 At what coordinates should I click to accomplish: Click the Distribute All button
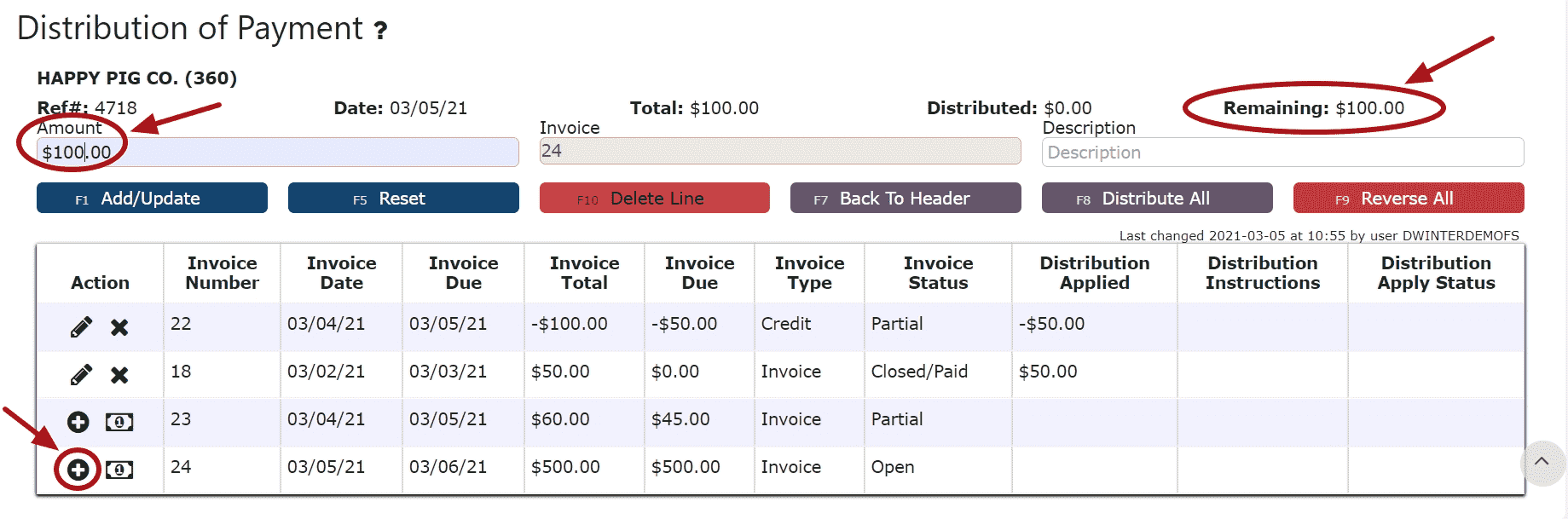pyautogui.click(x=1156, y=199)
